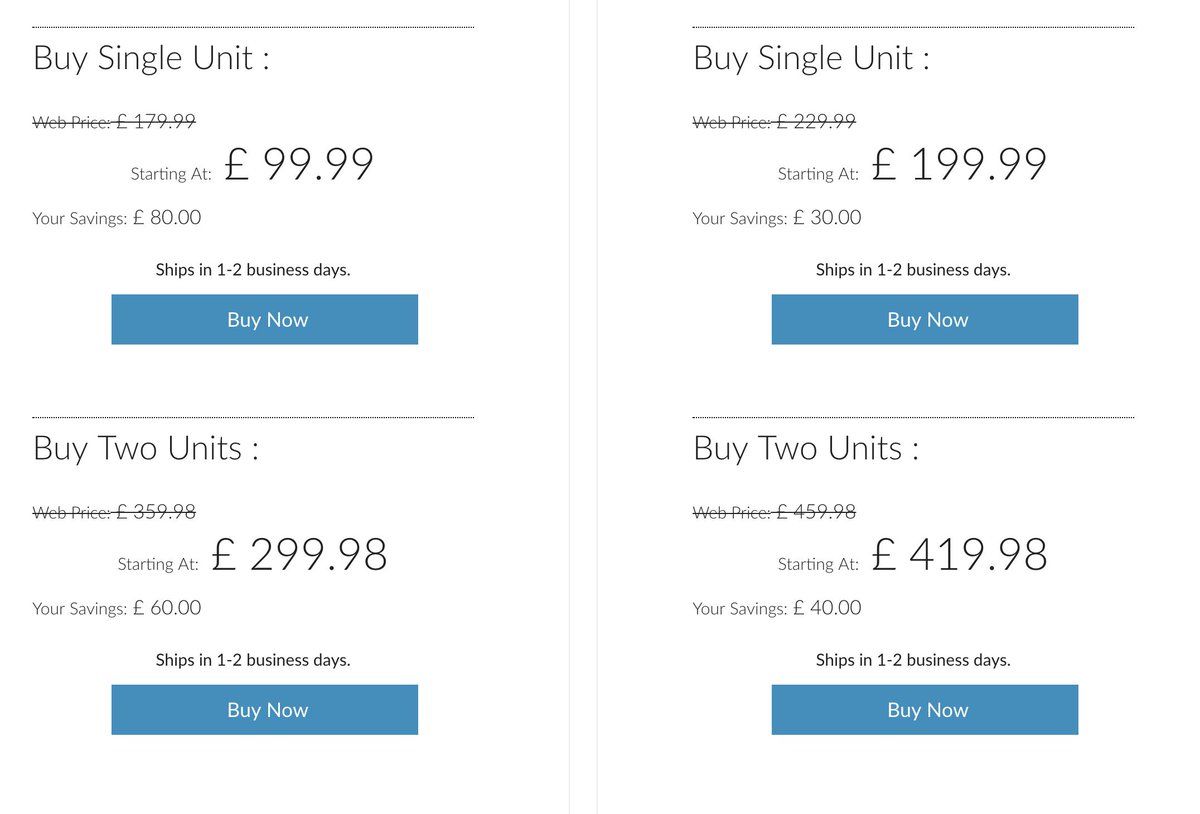The height and width of the screenshot is (814, 1200).
Task: Click the shipping note above the £199.99 Buy Now button
Action: coord(913,270)
